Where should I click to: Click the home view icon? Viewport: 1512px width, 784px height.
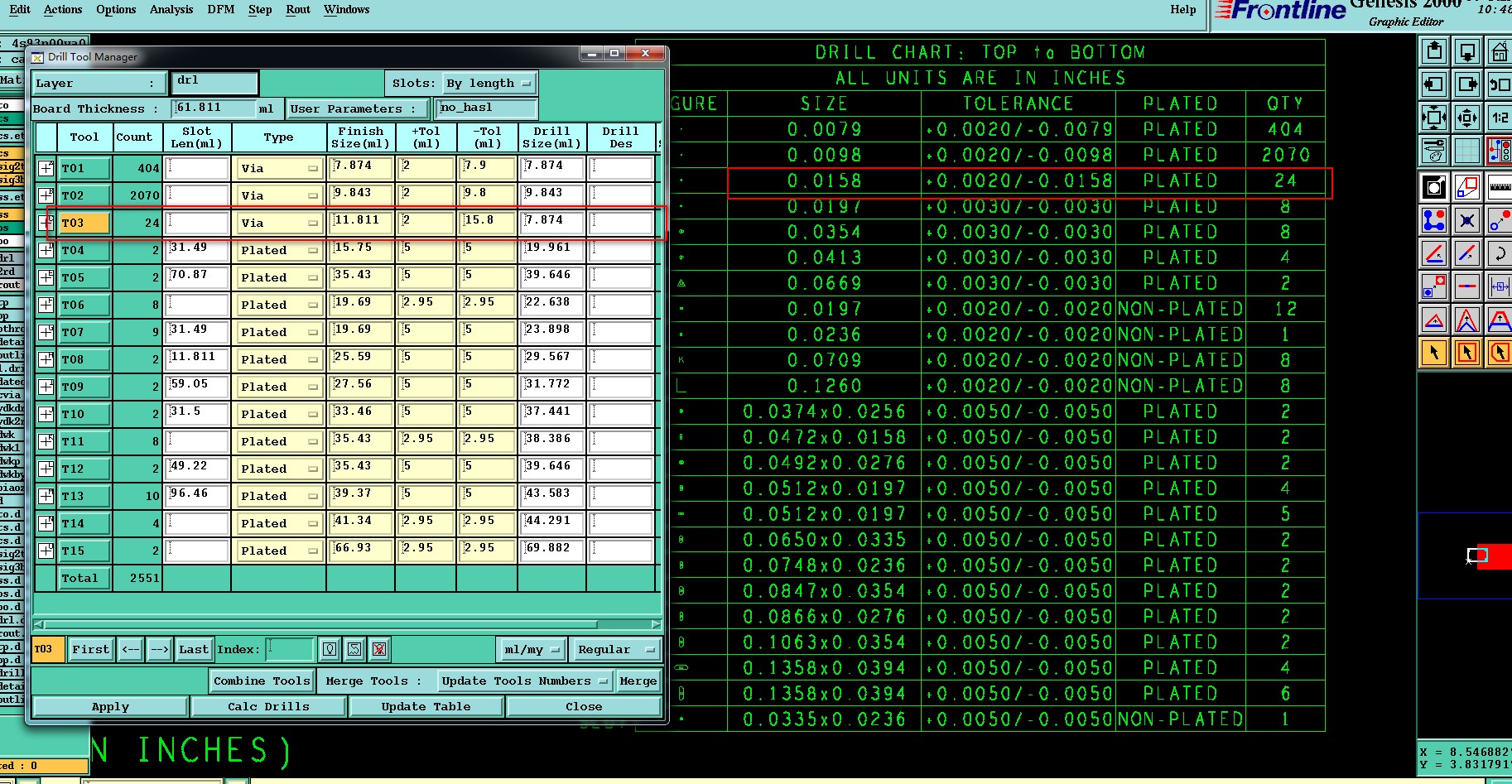pyautogui.click(x=1499, y=52)
